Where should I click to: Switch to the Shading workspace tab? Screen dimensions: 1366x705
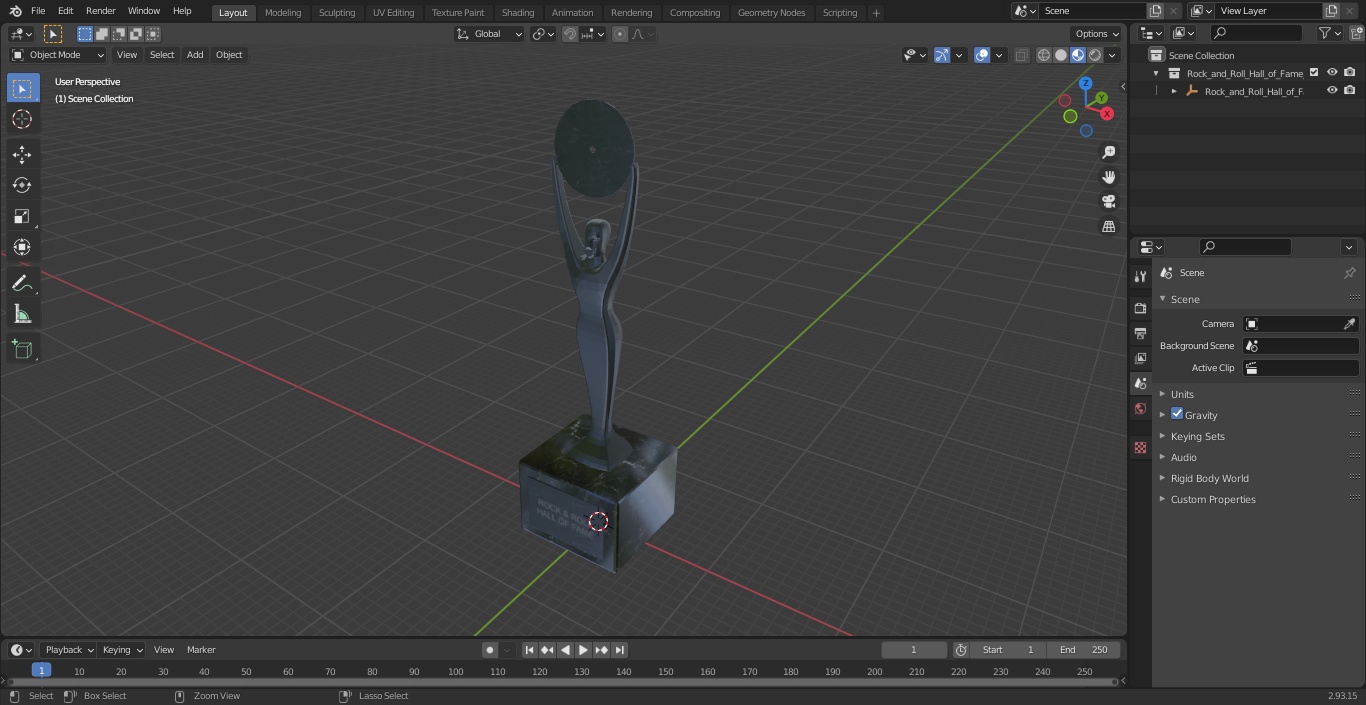(x=518, y=13)
